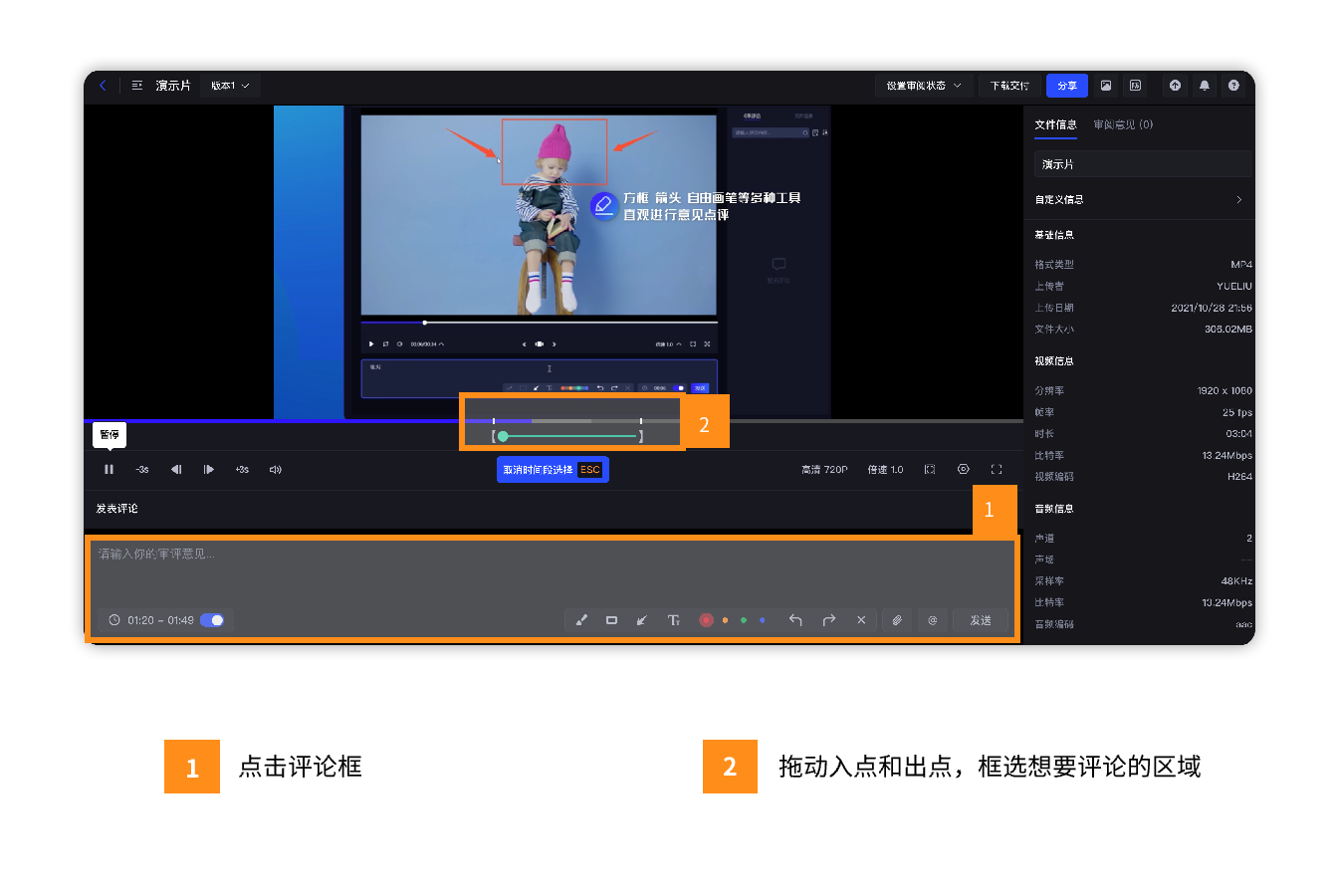This screenshot has width=1336, height=896.
Task: Click the 下载交付 button
Action: [1009, 86]
